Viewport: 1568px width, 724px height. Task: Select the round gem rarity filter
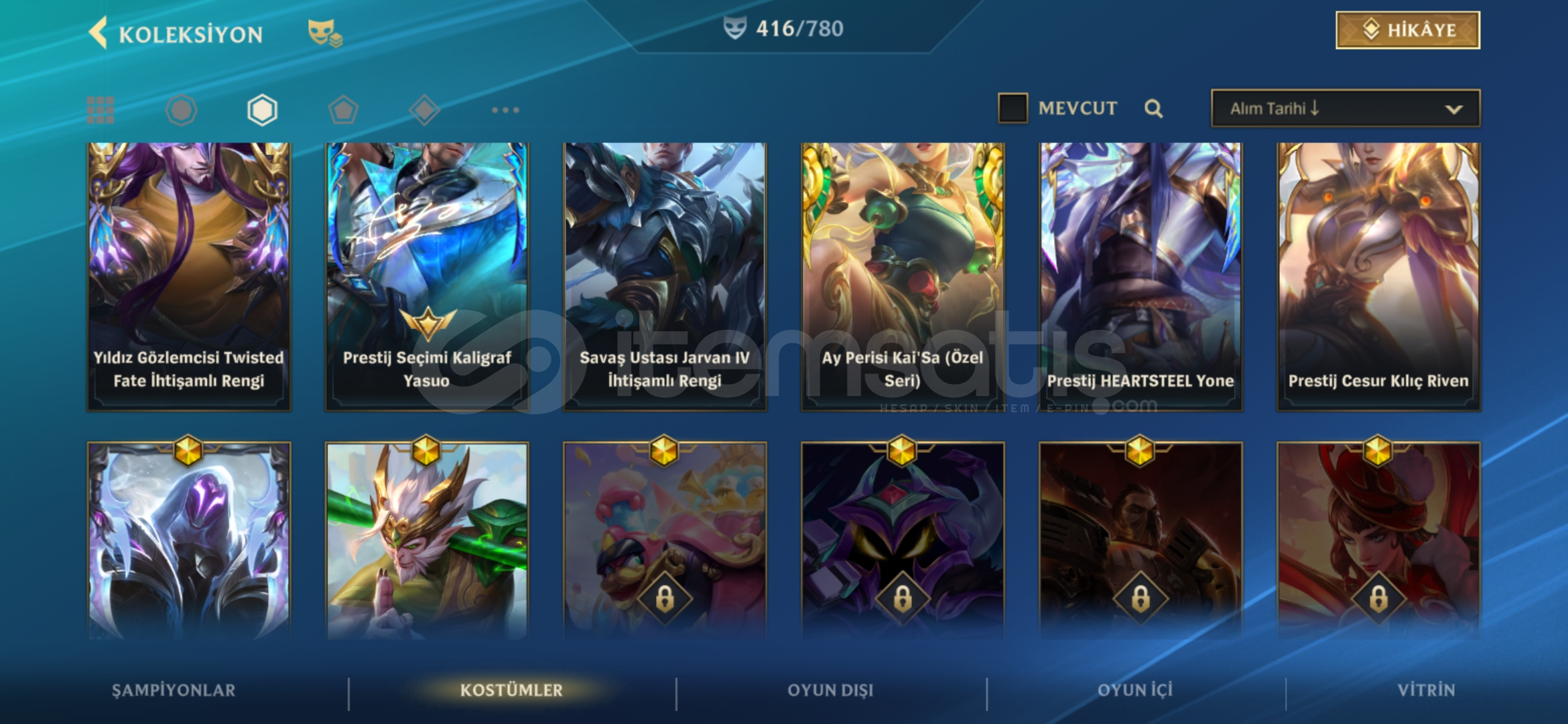click(x=181, y=110)
